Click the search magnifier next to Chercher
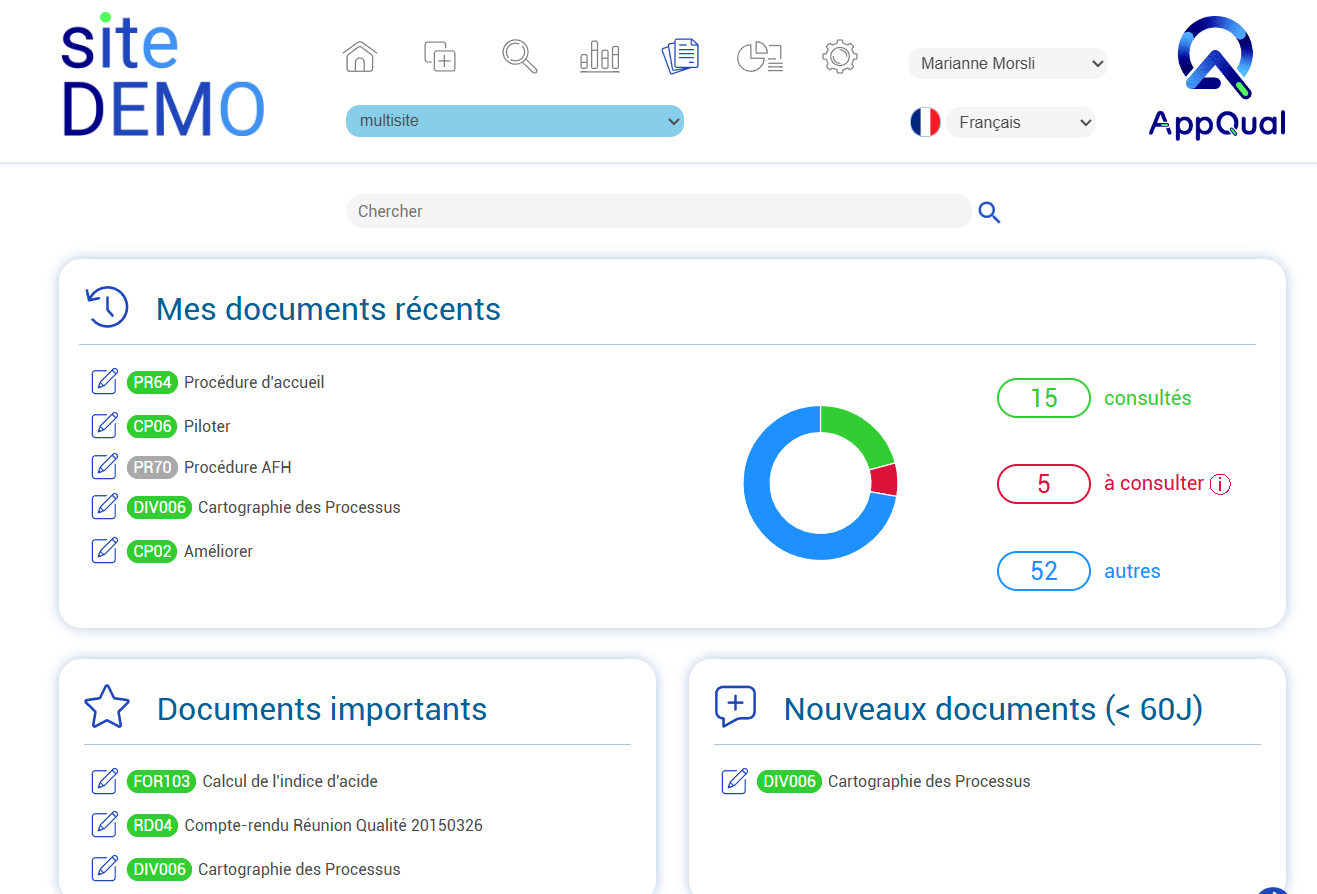Viewport: 1317px width, 894px height. click(989, 212)
